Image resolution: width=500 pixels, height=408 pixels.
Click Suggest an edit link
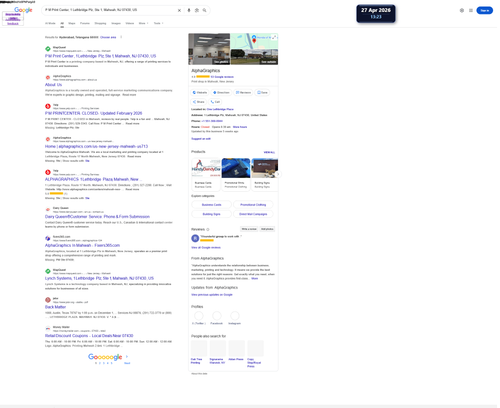(201, 139)
